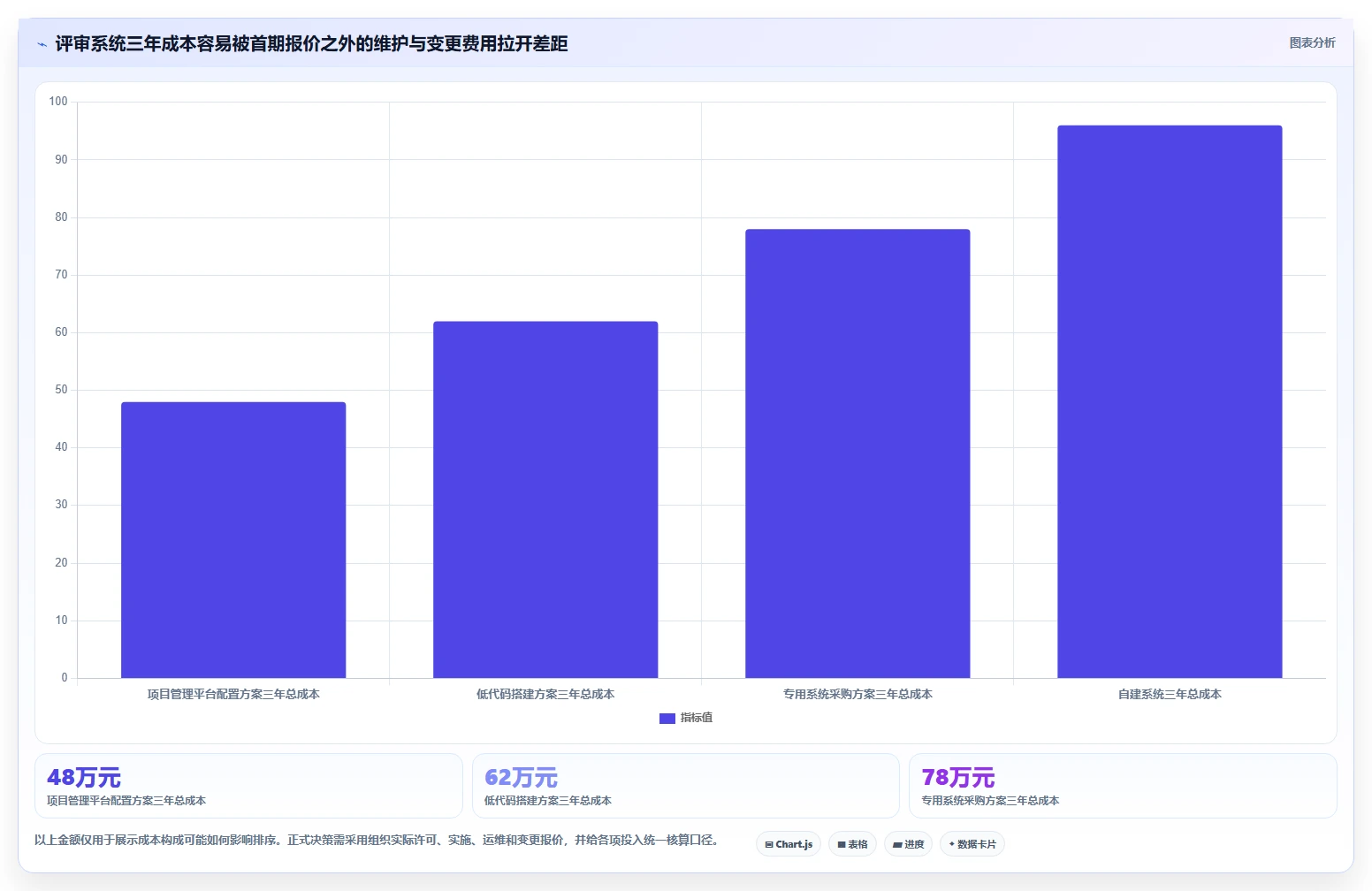Click the 78万元 card value

coord(958,778)
